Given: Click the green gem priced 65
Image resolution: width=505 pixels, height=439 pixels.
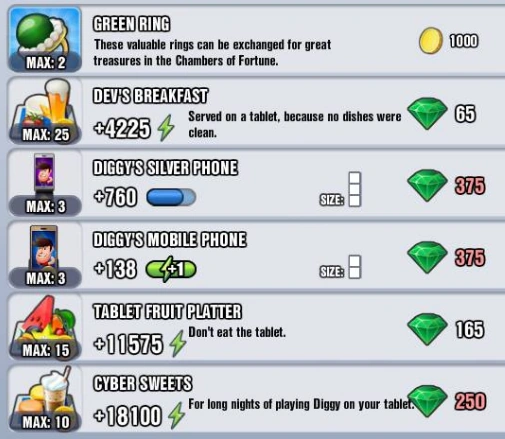Looking at the screenshot, I should tap(427, 114).
